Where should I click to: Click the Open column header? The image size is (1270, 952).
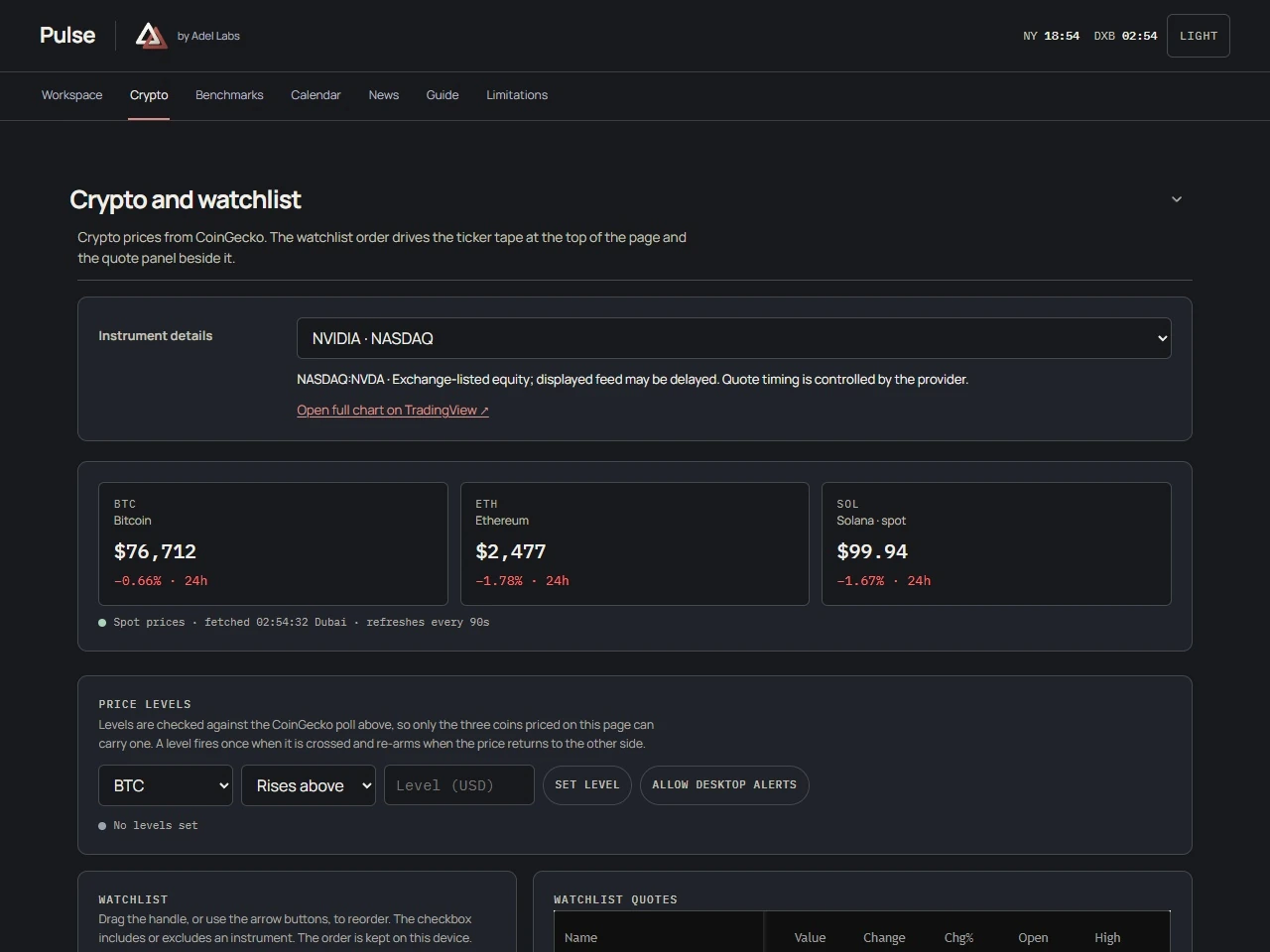click(x=1033, y=938)
